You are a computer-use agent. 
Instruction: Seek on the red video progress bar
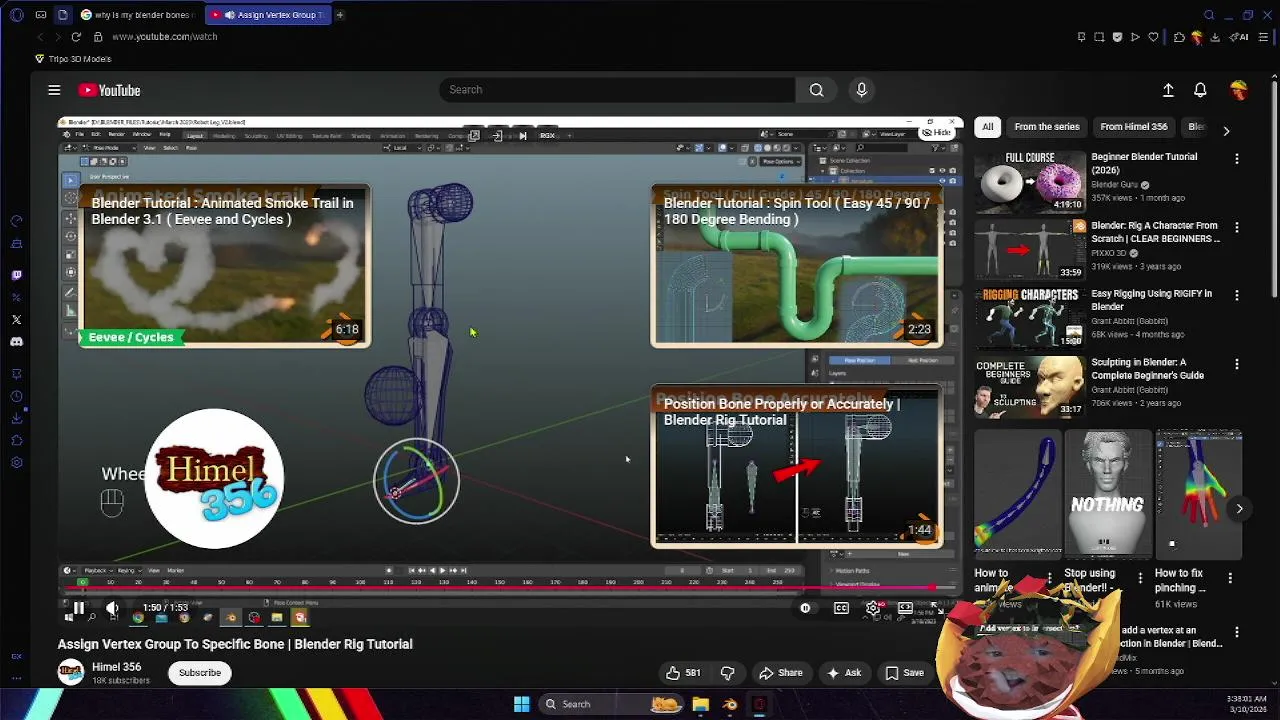(x=508, y=589)
